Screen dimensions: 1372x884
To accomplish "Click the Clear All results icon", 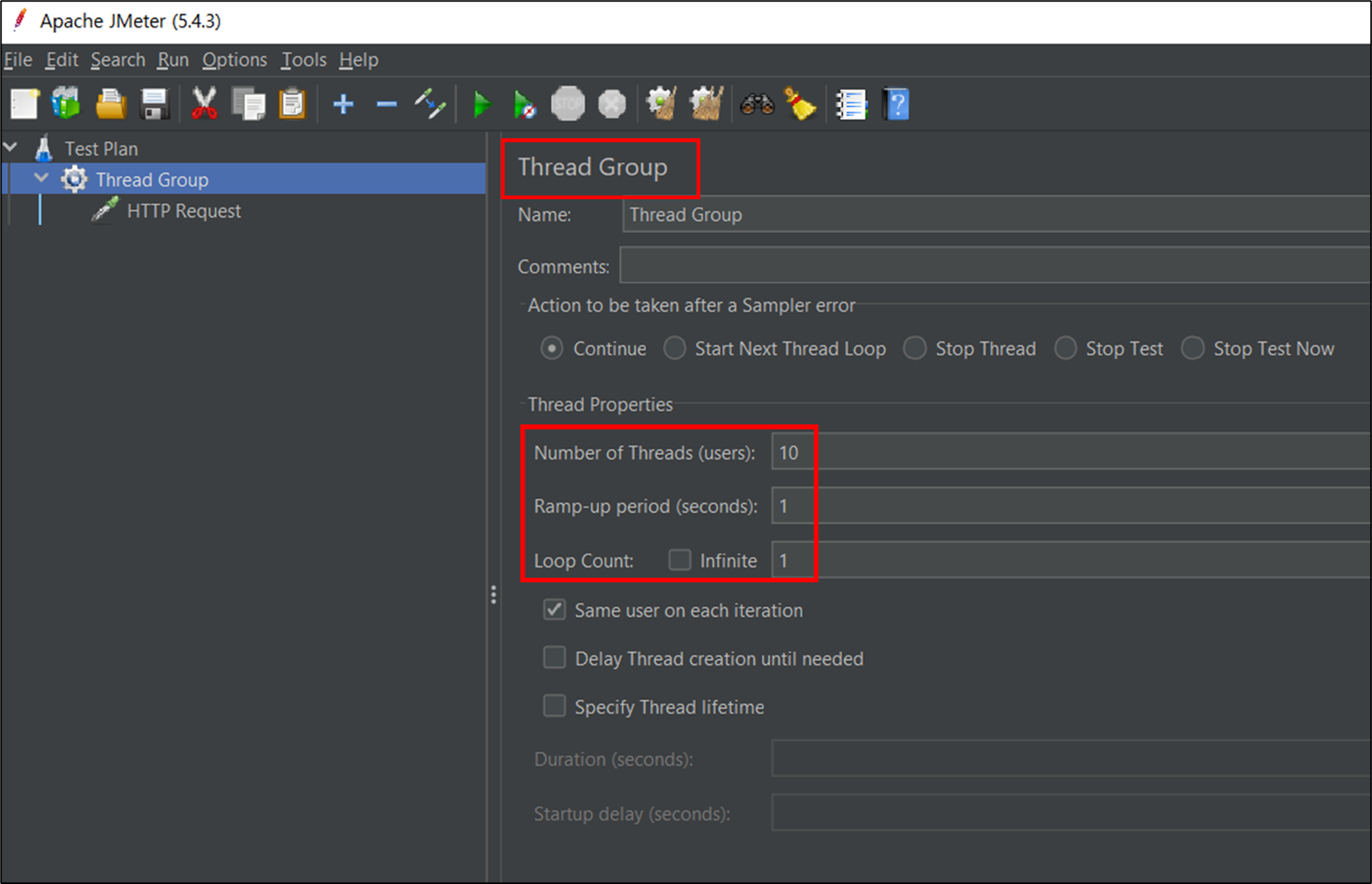I will tap(706, 104).
